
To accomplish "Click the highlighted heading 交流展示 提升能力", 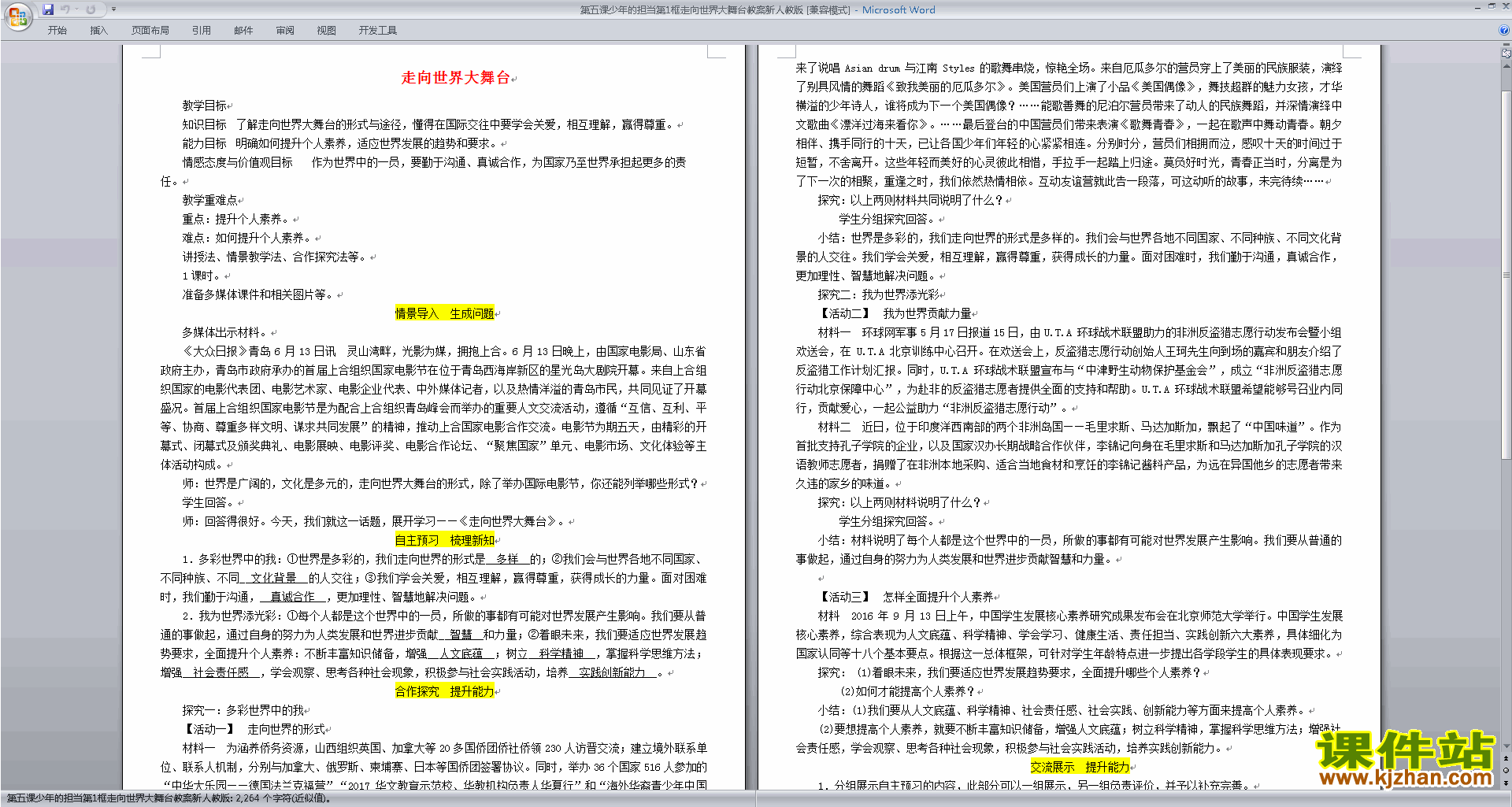I will tap(1080, 767).
